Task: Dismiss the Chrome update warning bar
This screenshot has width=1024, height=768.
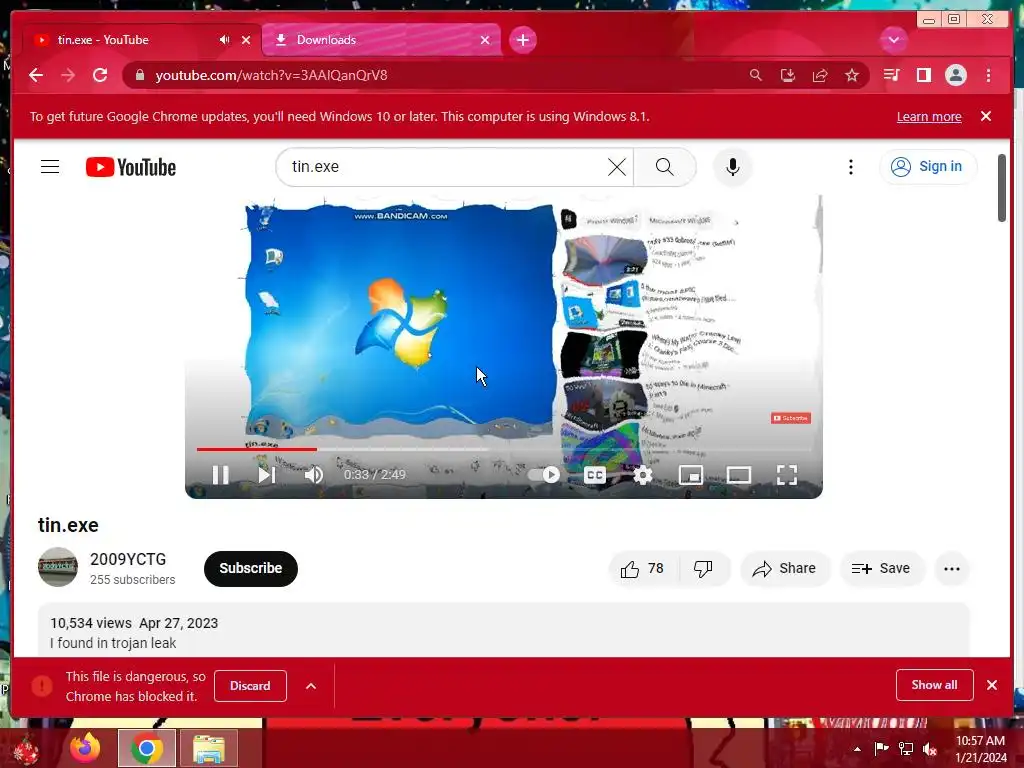Action: (985, 116)
